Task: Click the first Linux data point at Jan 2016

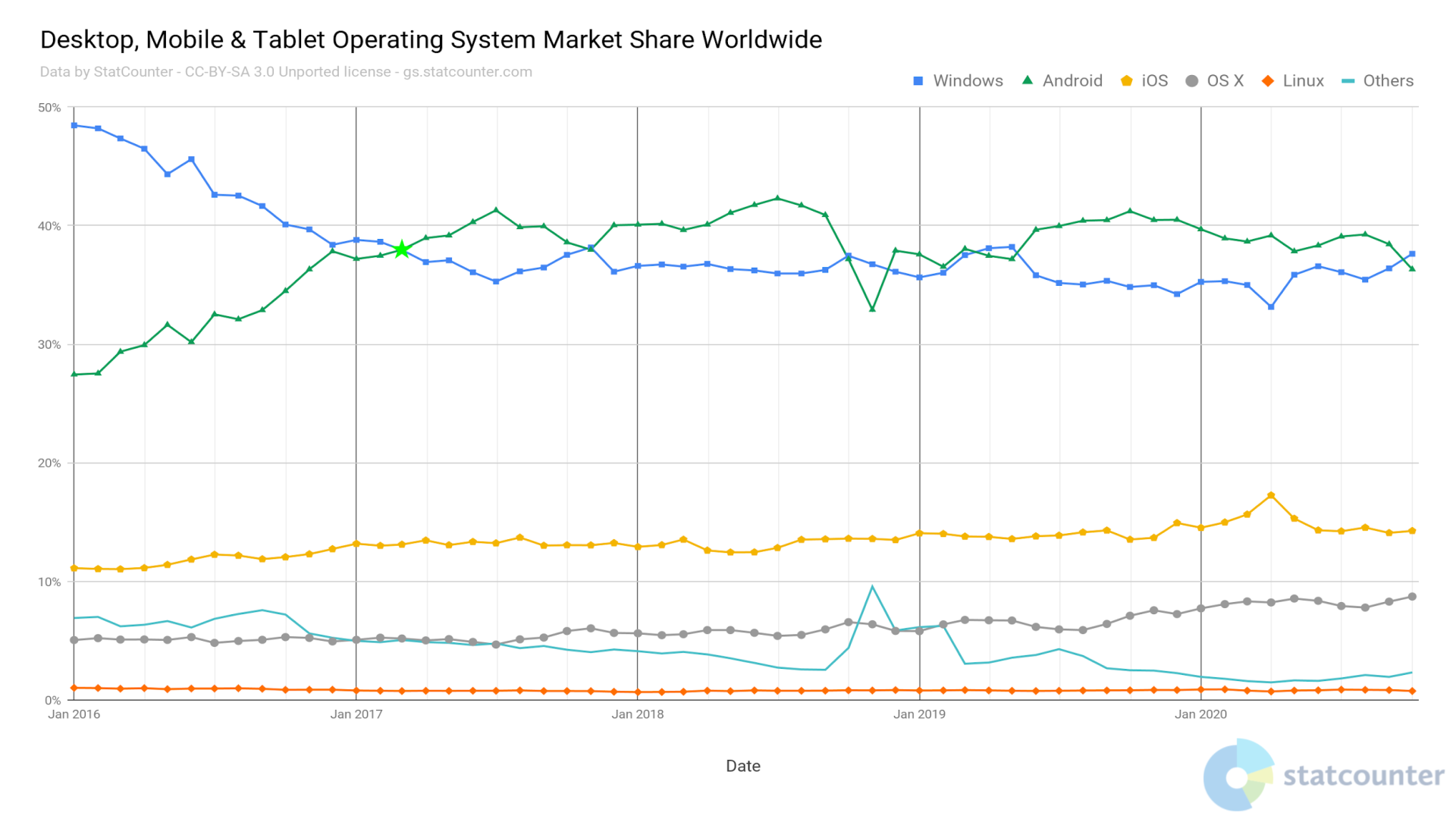Action: pyautogui.click(x=74, y=688)
